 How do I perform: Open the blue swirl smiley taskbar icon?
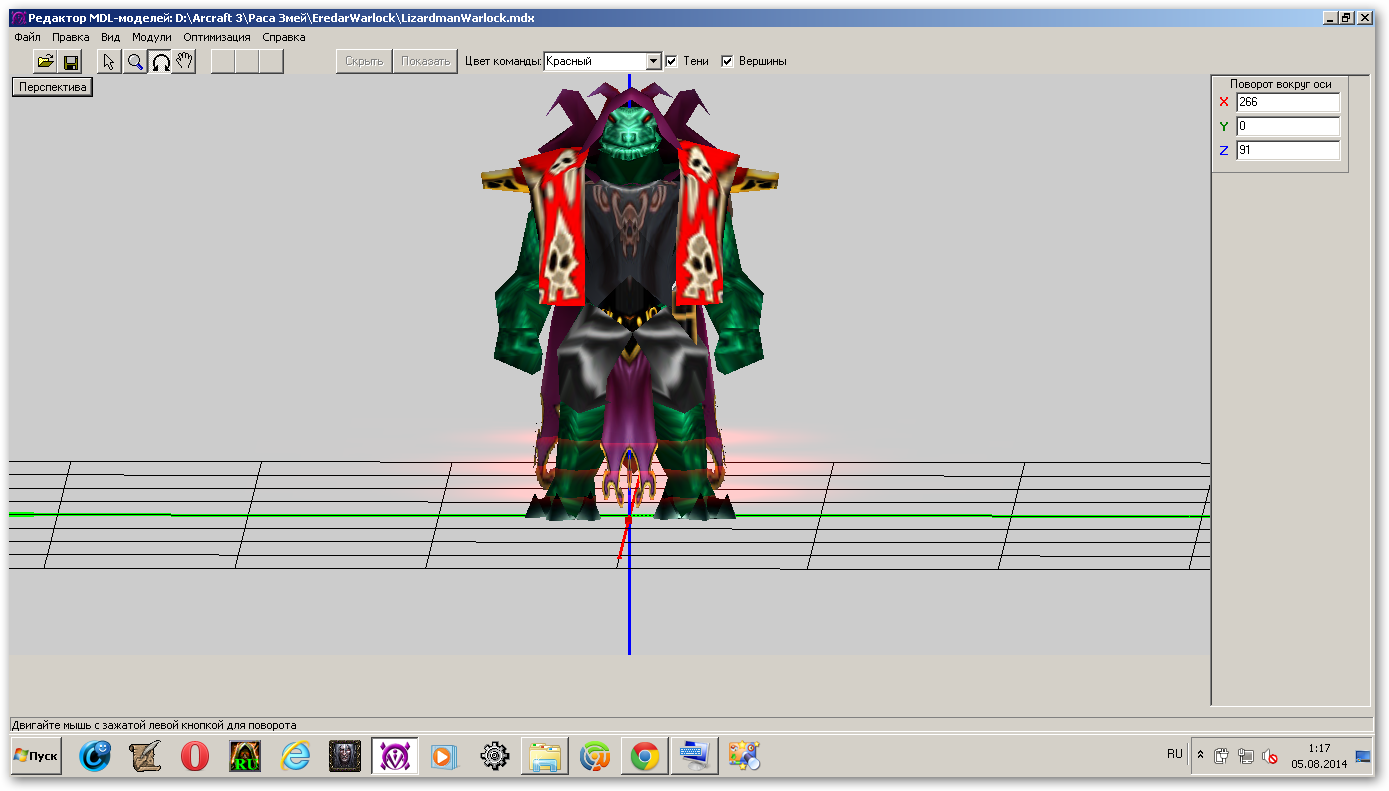[x=95, y=757]
